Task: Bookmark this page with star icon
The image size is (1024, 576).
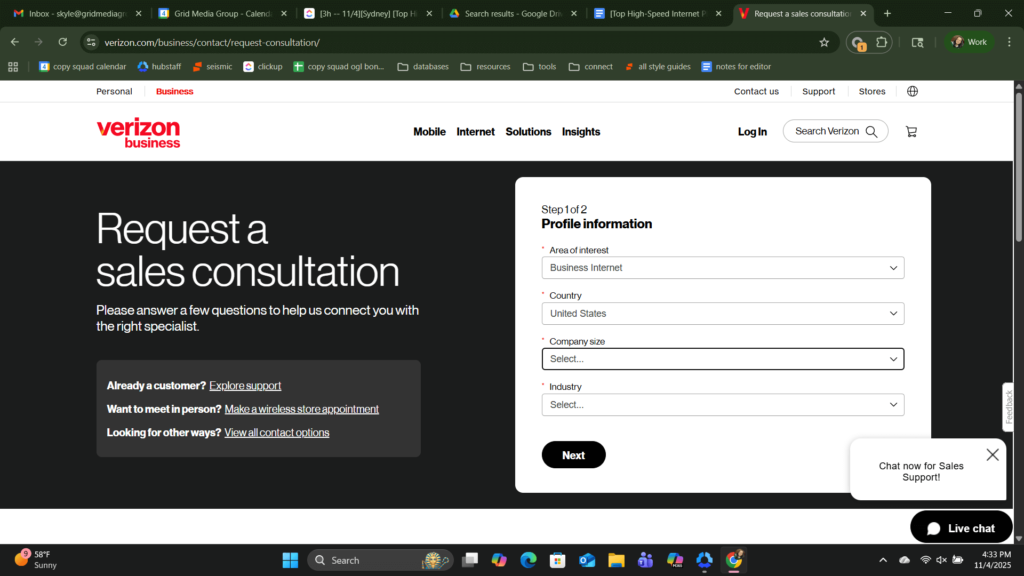Action: pos(824,42)
